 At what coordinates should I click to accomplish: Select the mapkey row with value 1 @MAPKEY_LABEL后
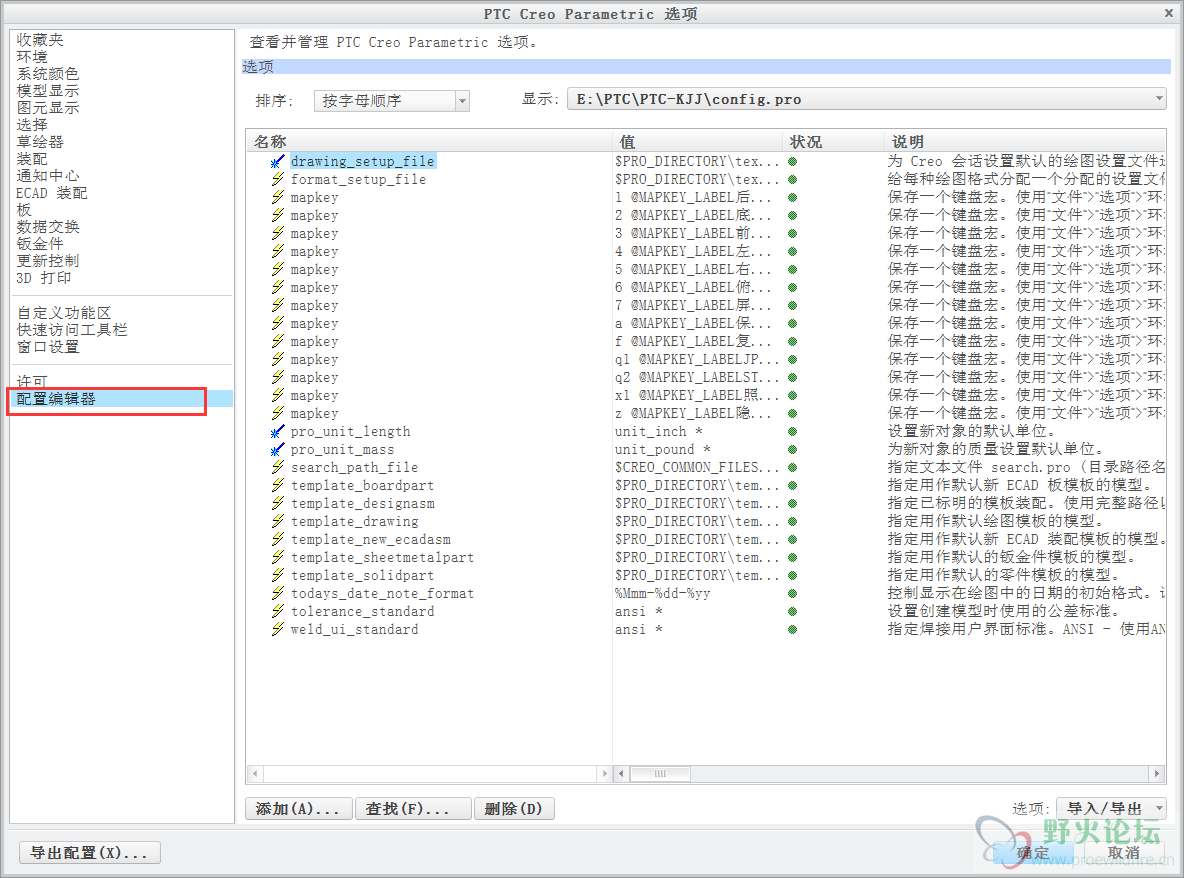(x=314, y=198)
